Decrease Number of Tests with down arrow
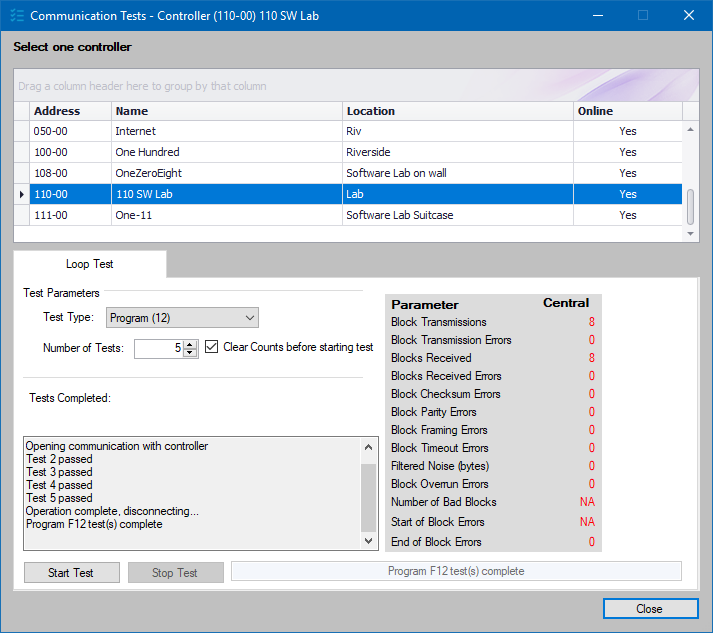Screen dimensions: 713x633 point(190,353)
